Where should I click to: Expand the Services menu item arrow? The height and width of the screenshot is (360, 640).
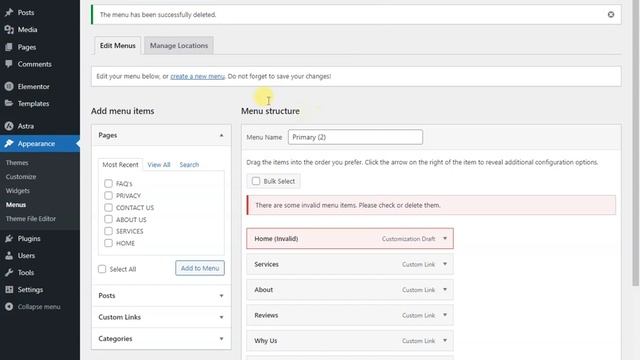(x=445, y=264)
